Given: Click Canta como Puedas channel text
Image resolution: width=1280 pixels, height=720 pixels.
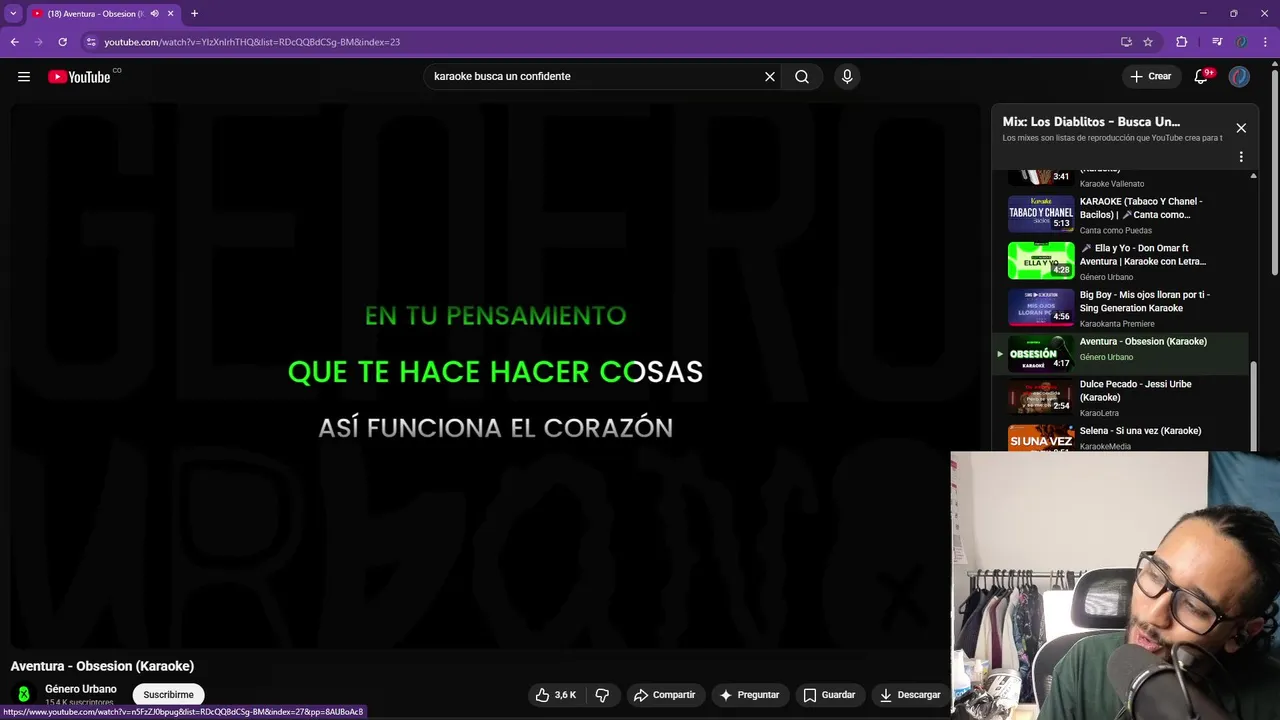Looking at the screenshot, I should 1116,231.
